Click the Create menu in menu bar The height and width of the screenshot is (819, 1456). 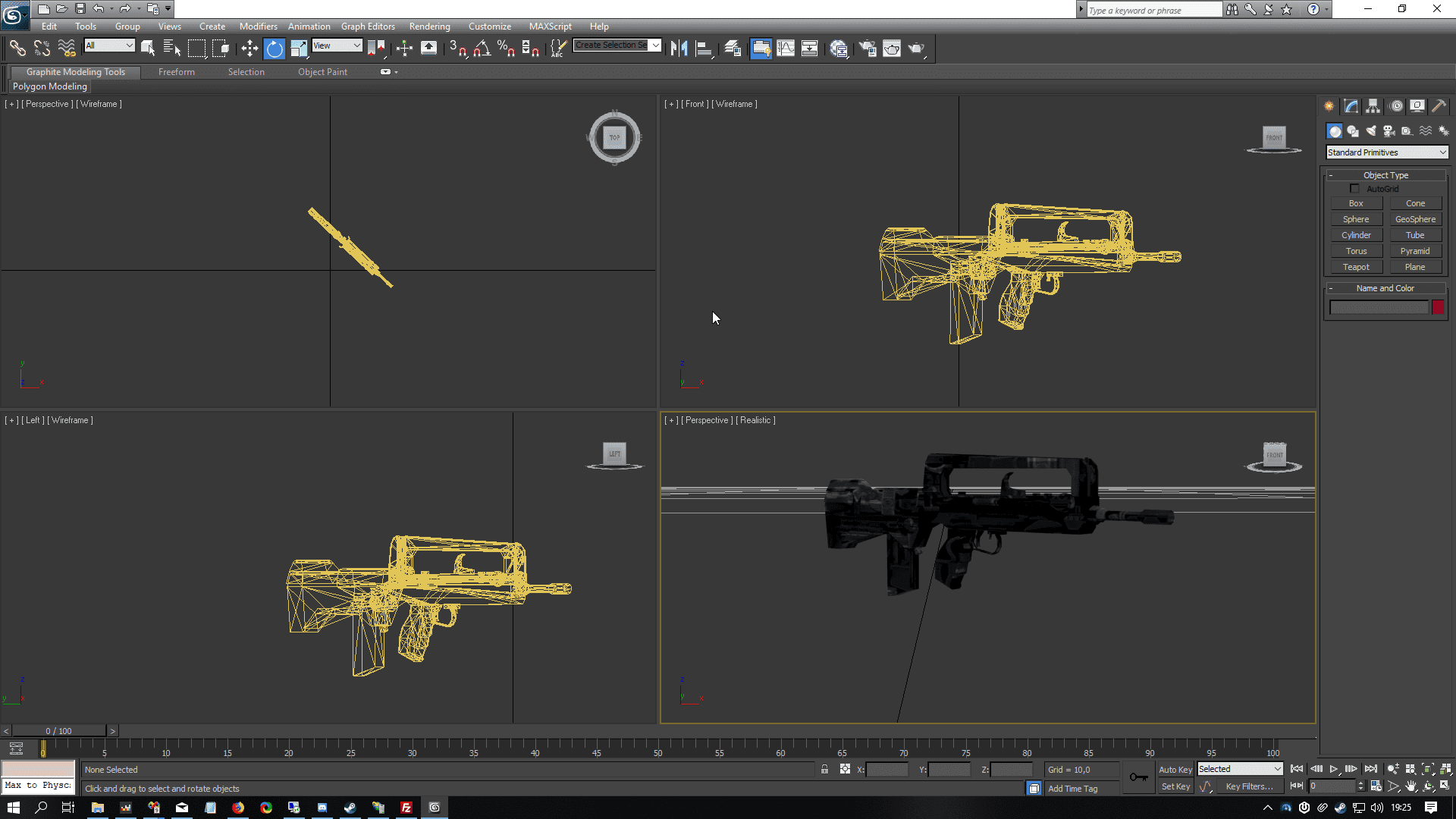pos(212,27)
